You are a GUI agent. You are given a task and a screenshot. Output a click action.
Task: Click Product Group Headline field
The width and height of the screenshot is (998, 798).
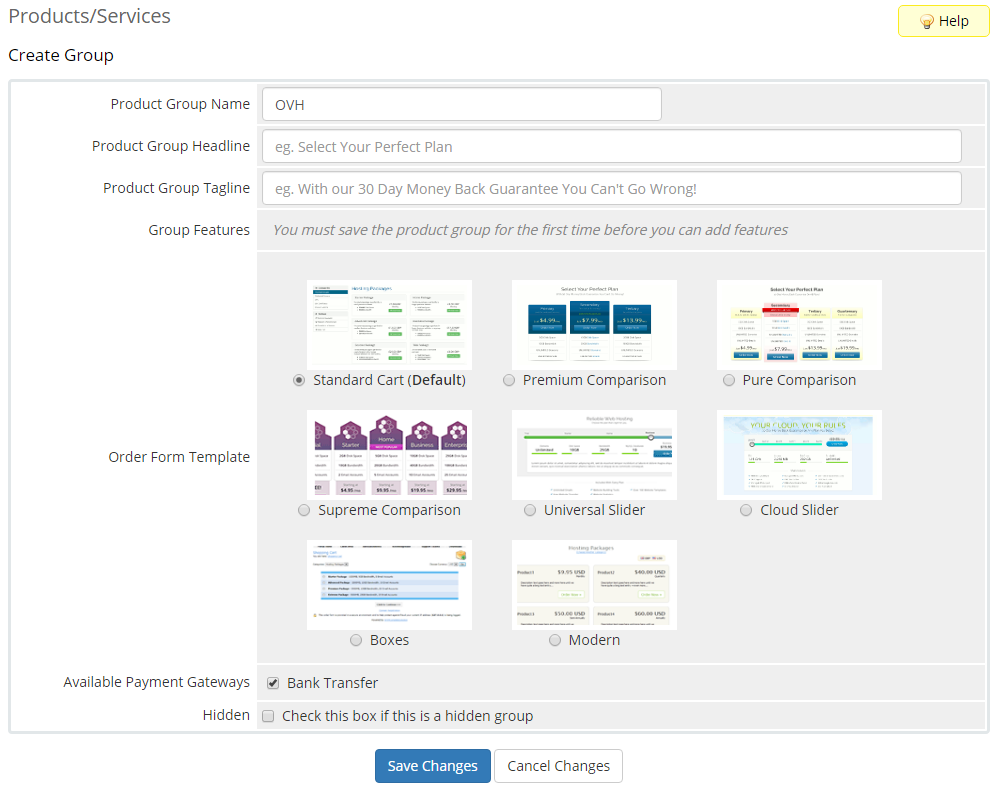[612, 146]
